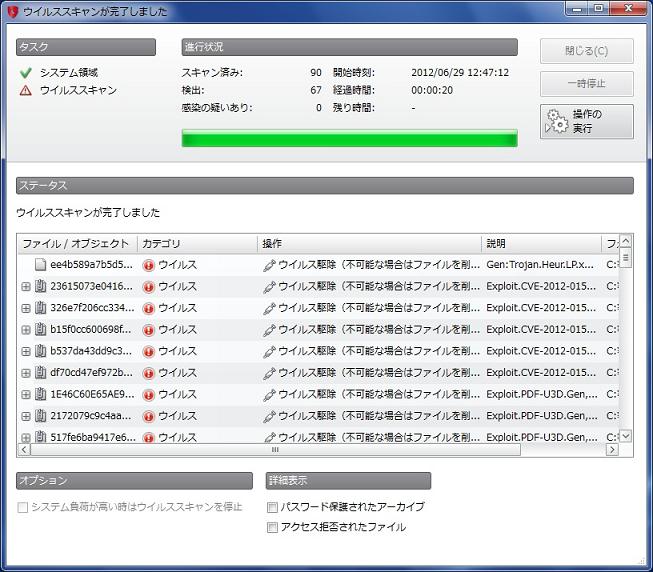This screenshot has width=653, height=572.
Task: Select the ウイルススキャン task entry
Action: [78, 90]
